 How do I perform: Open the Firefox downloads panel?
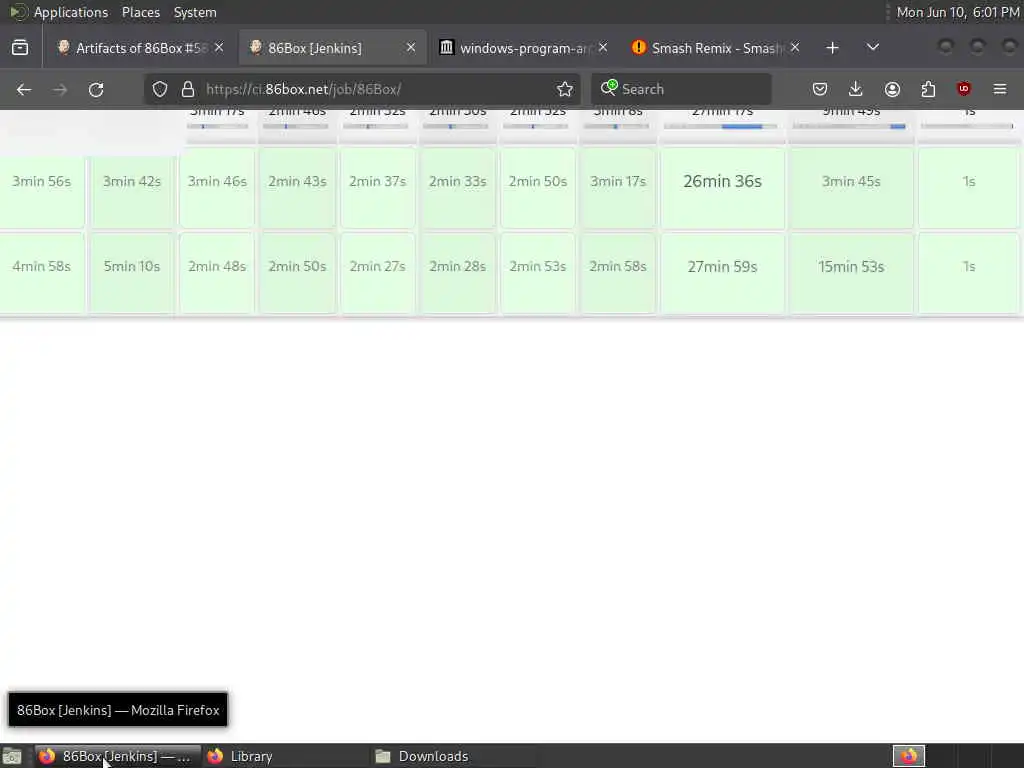(856, 89)
